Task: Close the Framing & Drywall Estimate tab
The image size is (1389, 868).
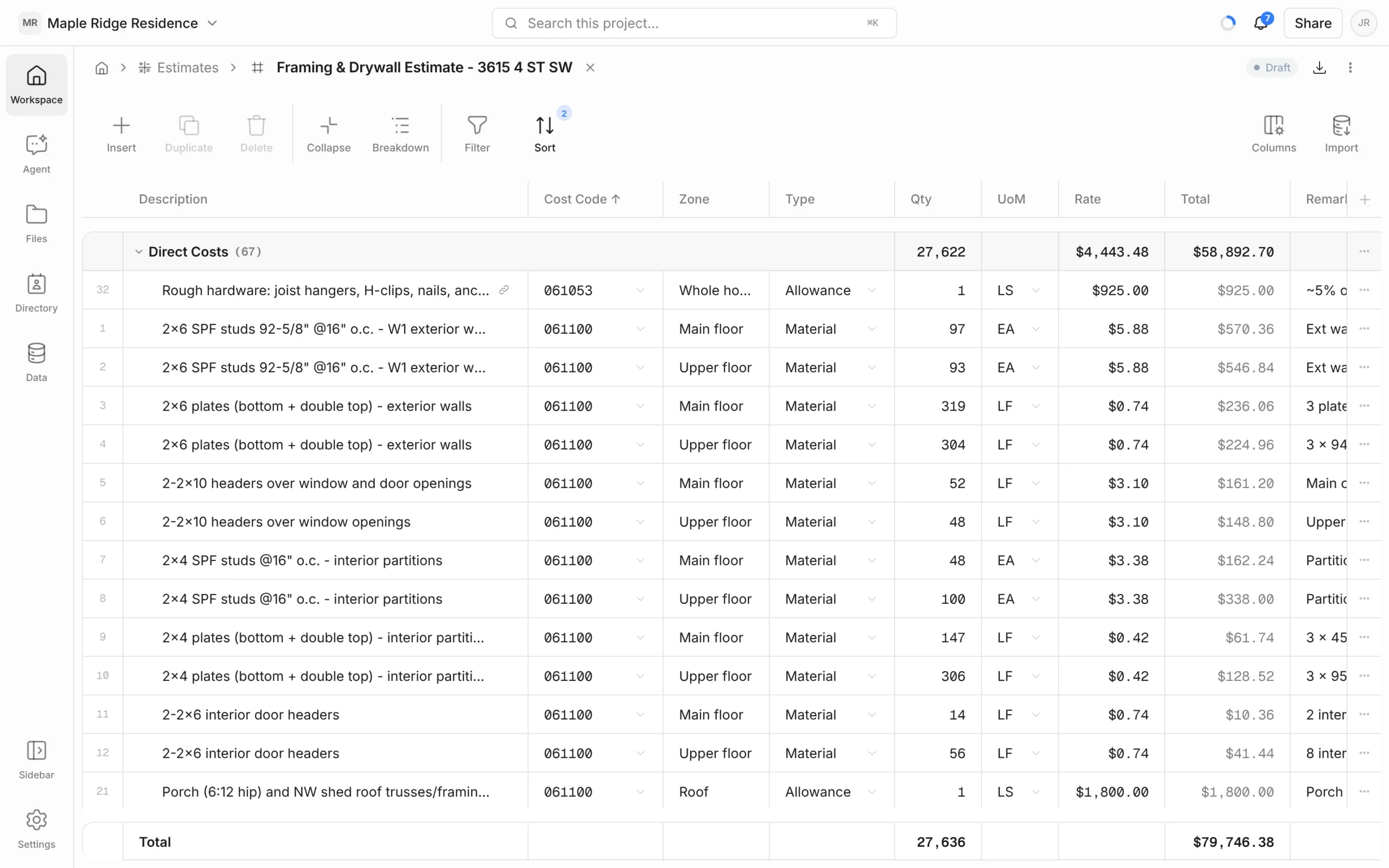Action: [x=590, y=68]
